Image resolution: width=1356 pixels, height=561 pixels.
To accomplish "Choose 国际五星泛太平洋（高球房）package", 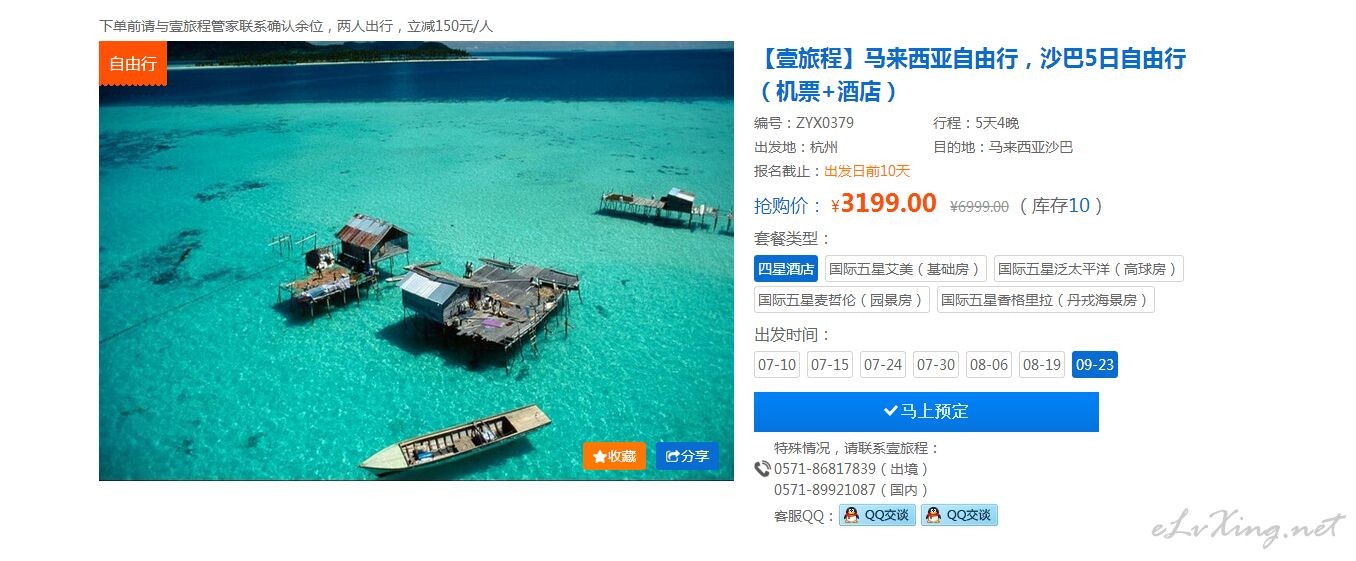I will coord(1089,269).
